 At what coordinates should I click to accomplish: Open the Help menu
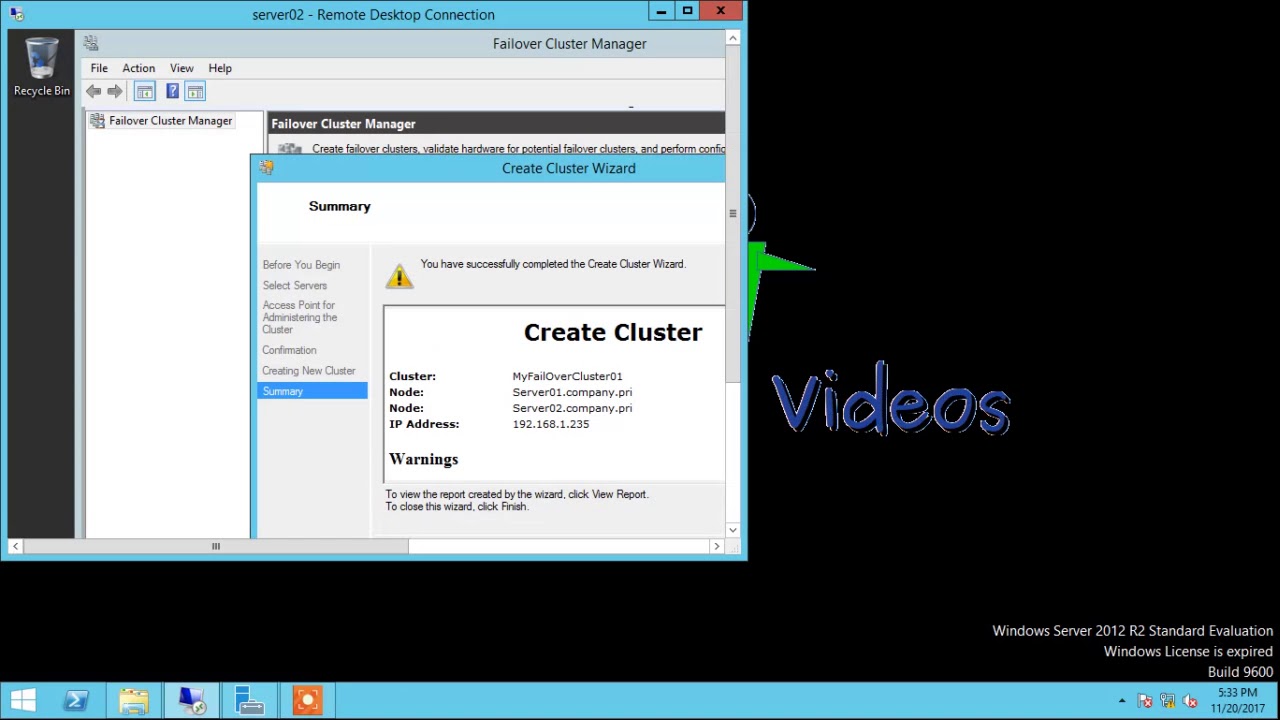pos(220,68)
